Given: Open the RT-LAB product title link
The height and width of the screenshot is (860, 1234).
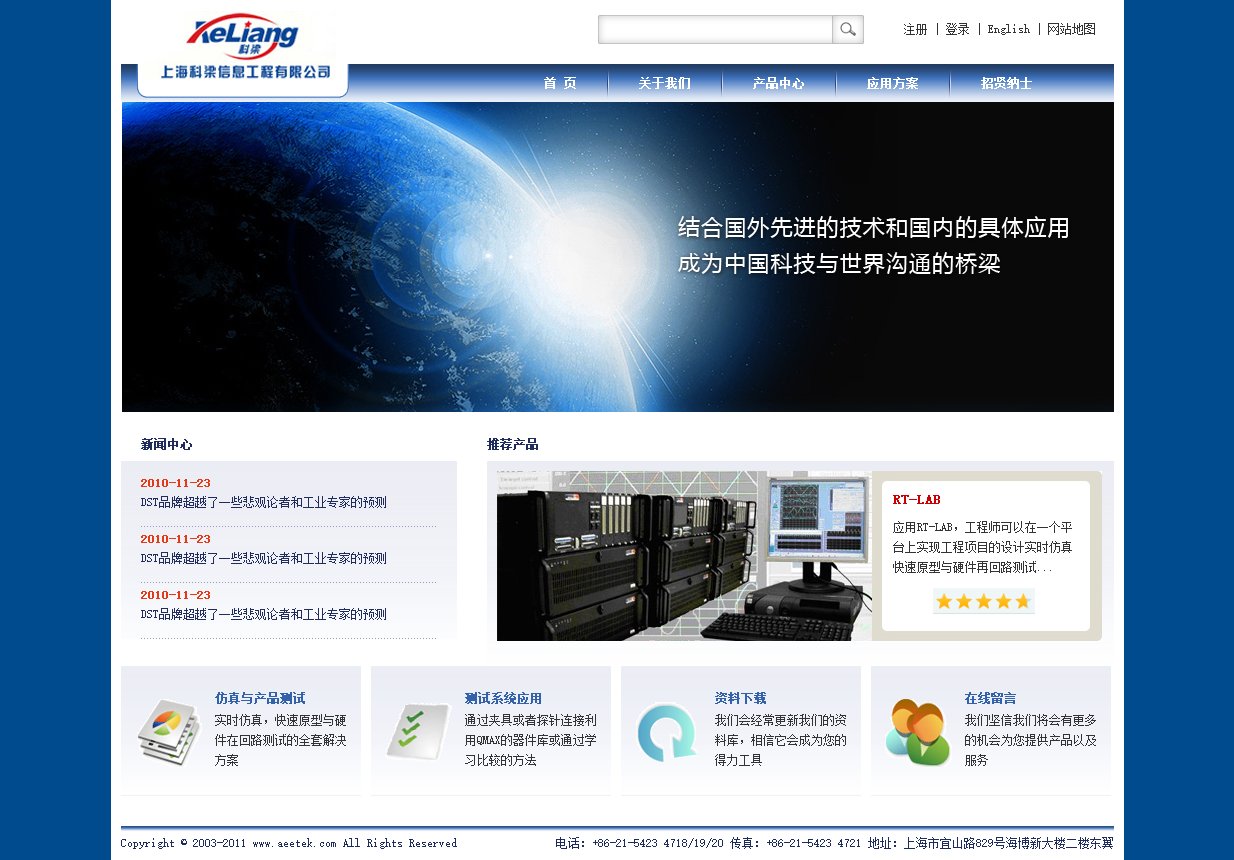Looking at the screenshot, I should click(x=916, y=500).
